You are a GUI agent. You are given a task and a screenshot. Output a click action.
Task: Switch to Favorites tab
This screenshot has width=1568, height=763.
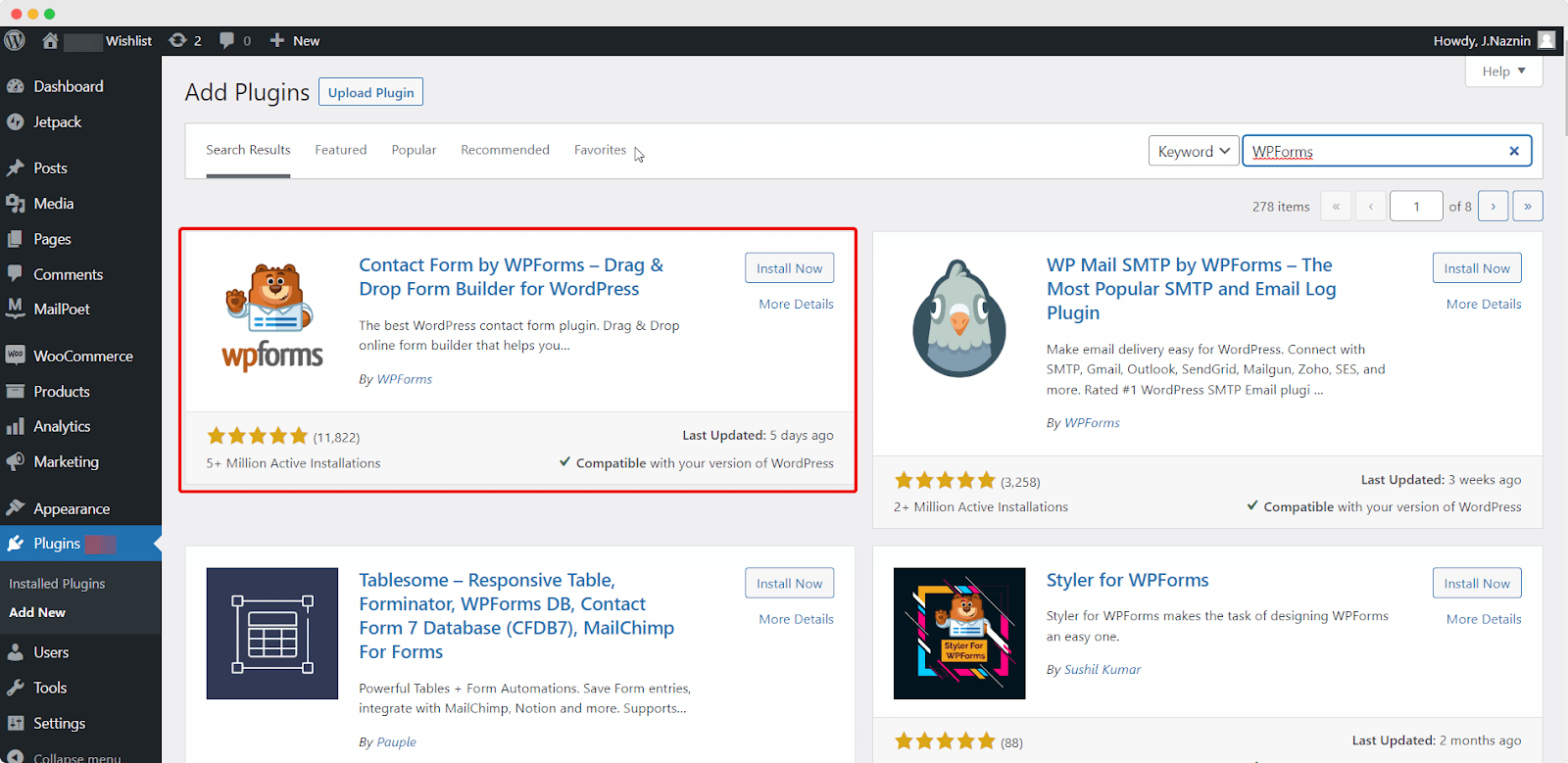click(600, 150)
